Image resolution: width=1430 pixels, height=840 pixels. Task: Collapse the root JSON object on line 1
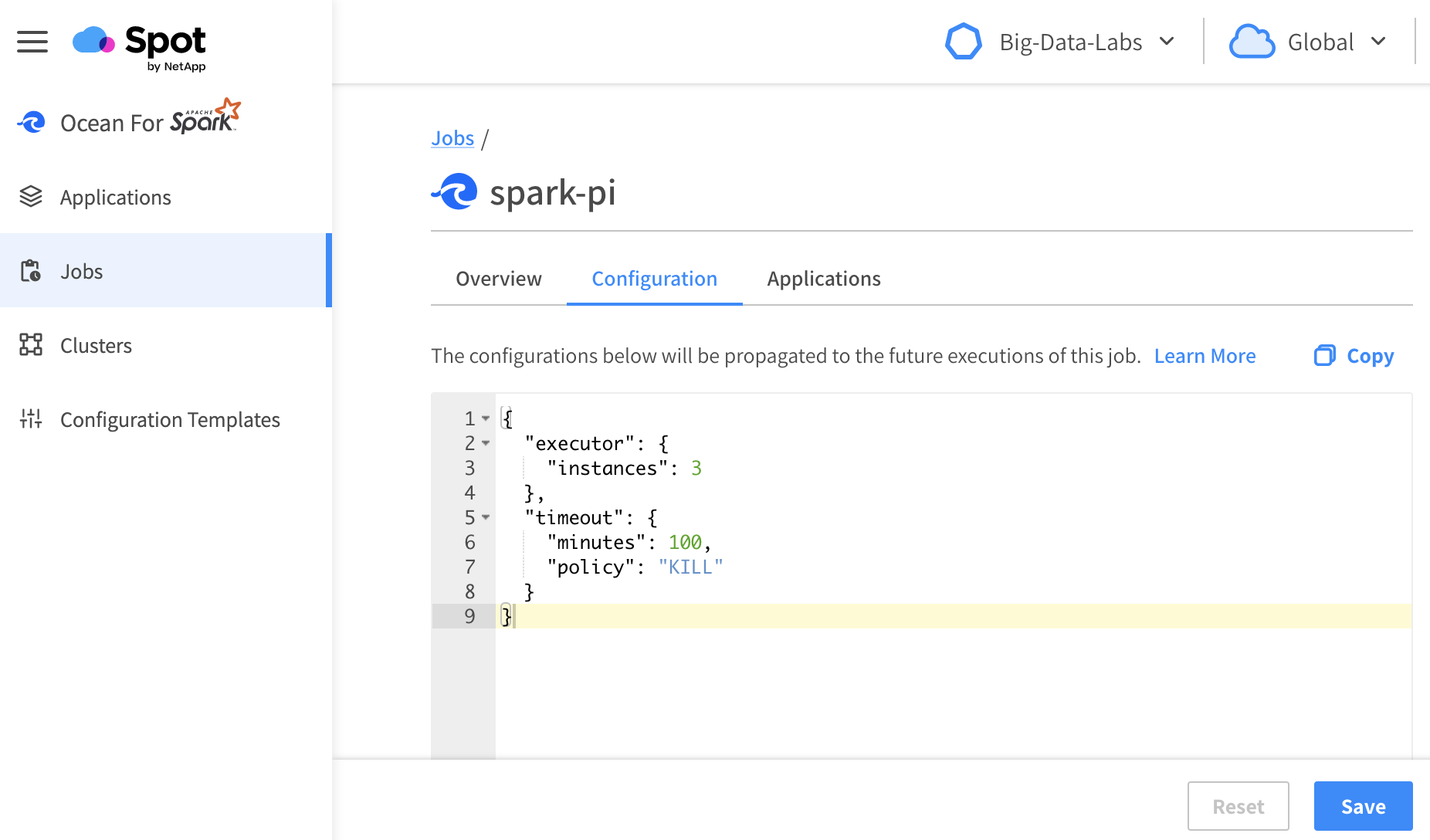(x=486, y=418)
